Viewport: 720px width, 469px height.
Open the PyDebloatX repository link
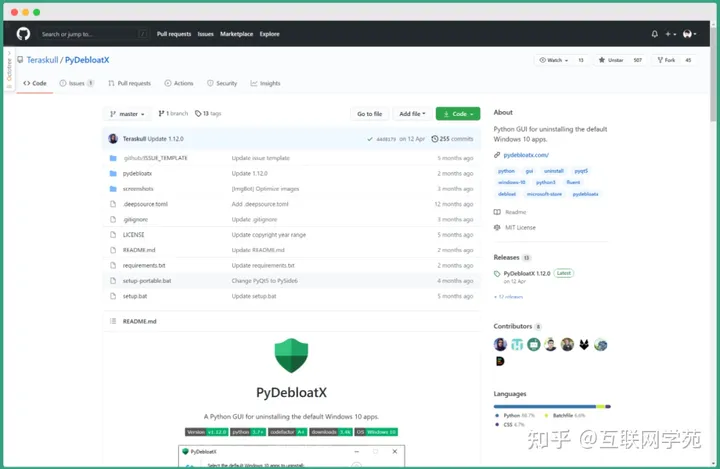coord(87,60)
